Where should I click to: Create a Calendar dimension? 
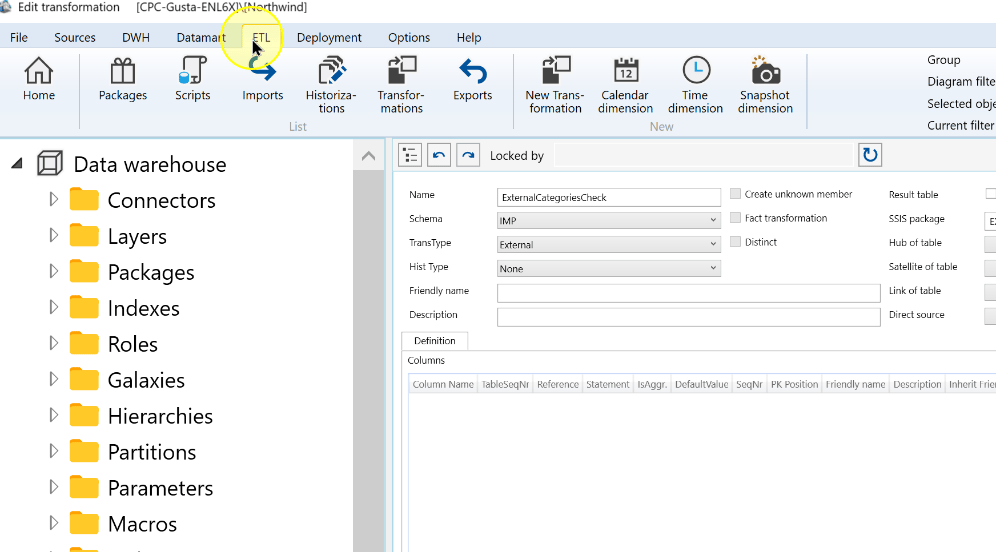[x=626, y=85]
